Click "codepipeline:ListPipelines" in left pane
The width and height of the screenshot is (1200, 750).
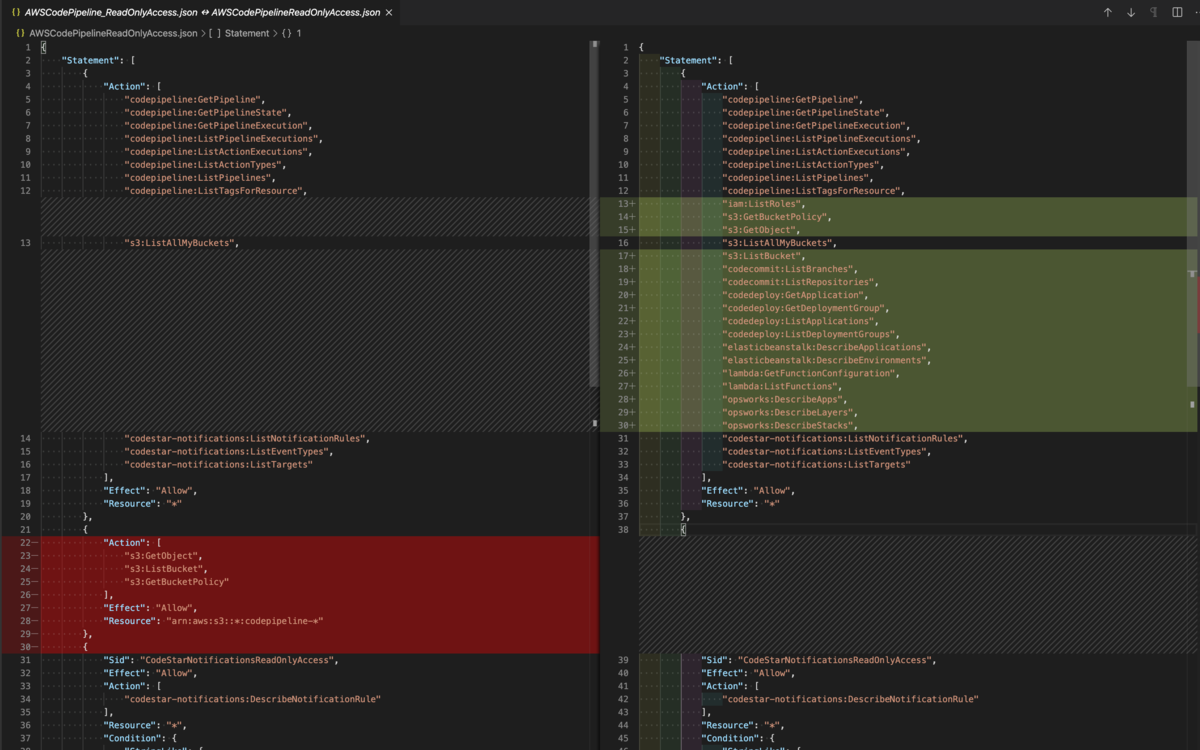(199, 178)
